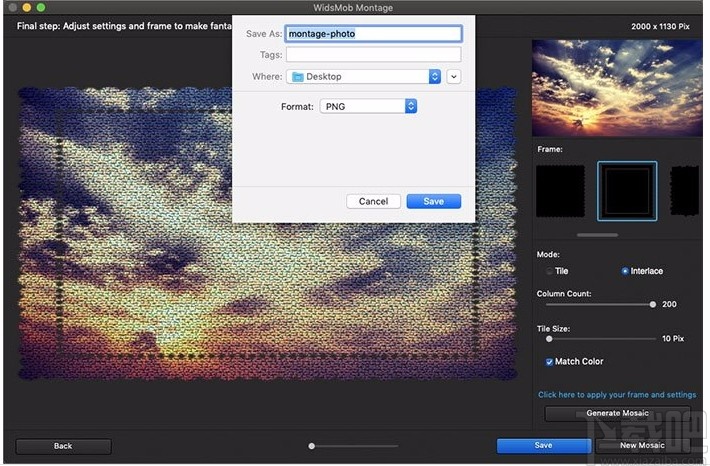
Task: Click the Column Count value 200
Action: tap(669, 304)
